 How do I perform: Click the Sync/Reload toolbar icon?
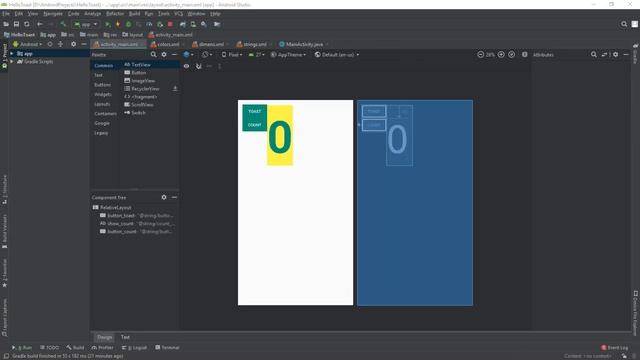[x=27, y=24]
